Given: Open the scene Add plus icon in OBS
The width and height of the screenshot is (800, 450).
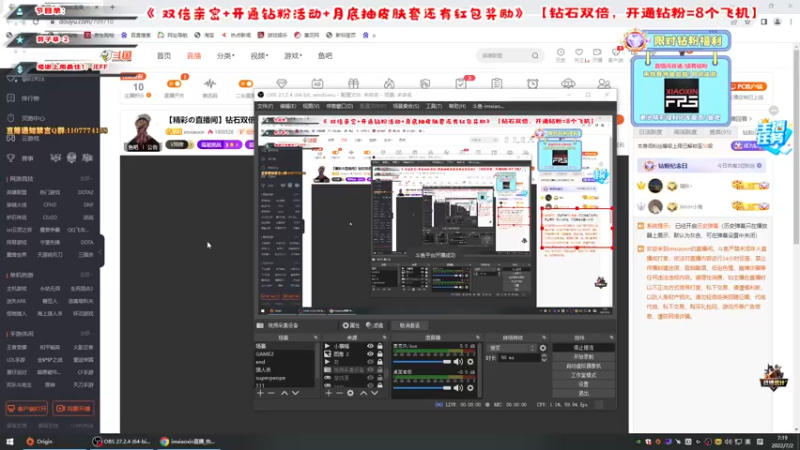Looking at the screenshot, I should pos(260,393).
